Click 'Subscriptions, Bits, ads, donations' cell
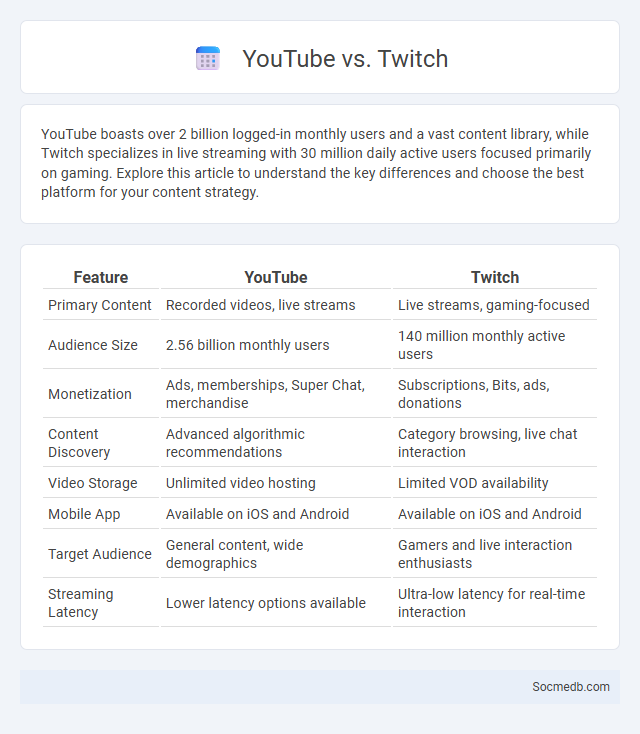This screenshot has width=640, height=734. coord(474,394)
